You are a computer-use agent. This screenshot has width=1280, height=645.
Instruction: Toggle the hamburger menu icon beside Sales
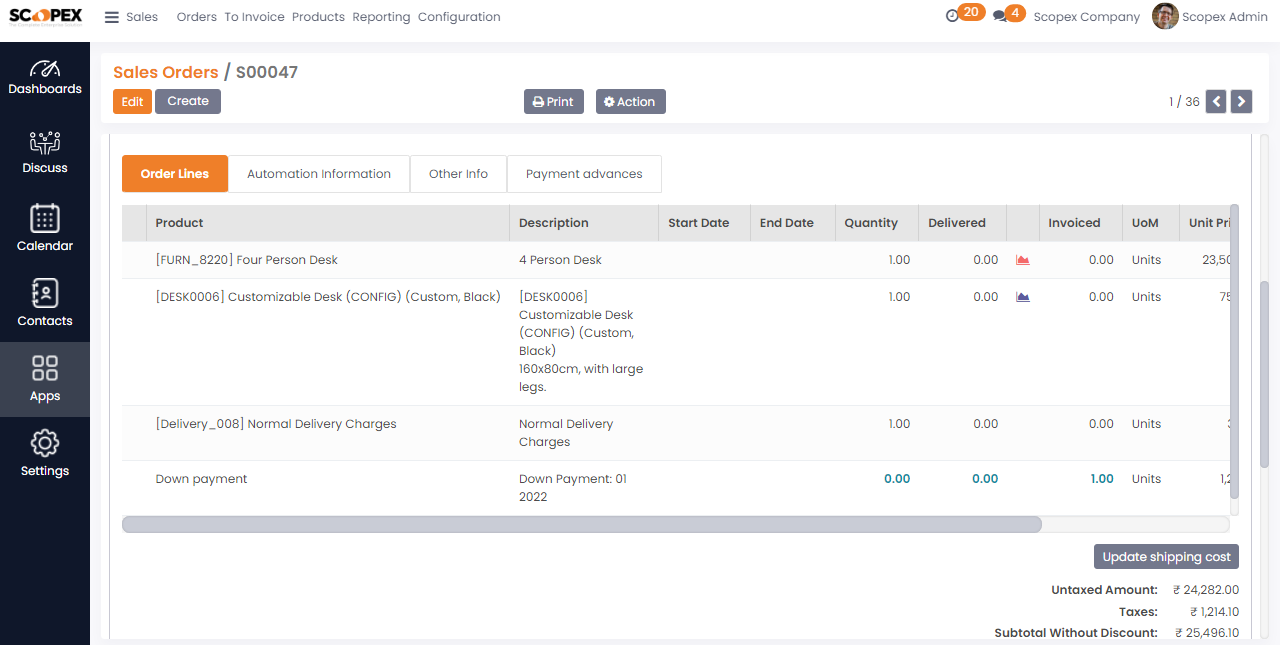click(x=111, y=17)
